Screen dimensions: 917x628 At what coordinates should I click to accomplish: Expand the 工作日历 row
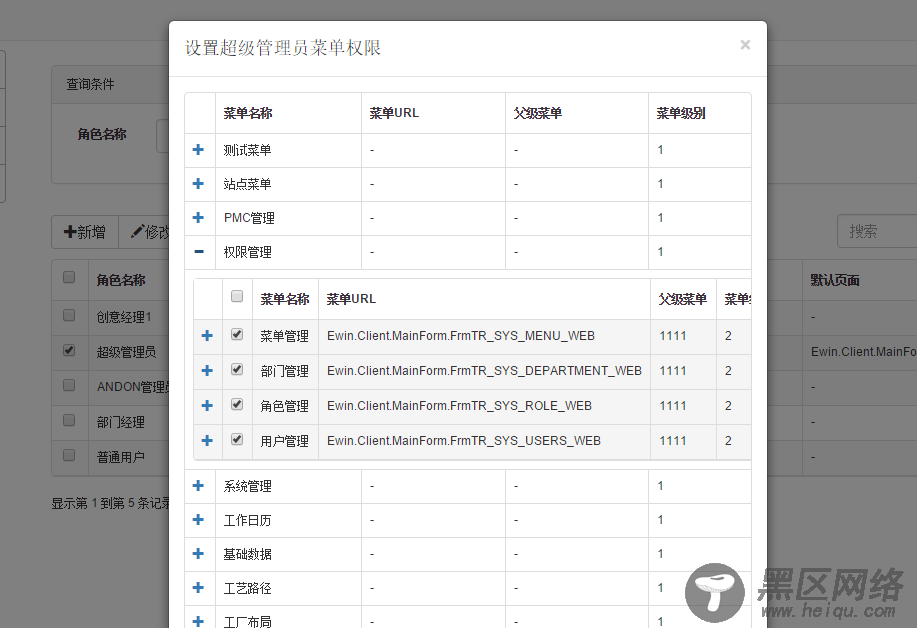click(x=198, y=519)
